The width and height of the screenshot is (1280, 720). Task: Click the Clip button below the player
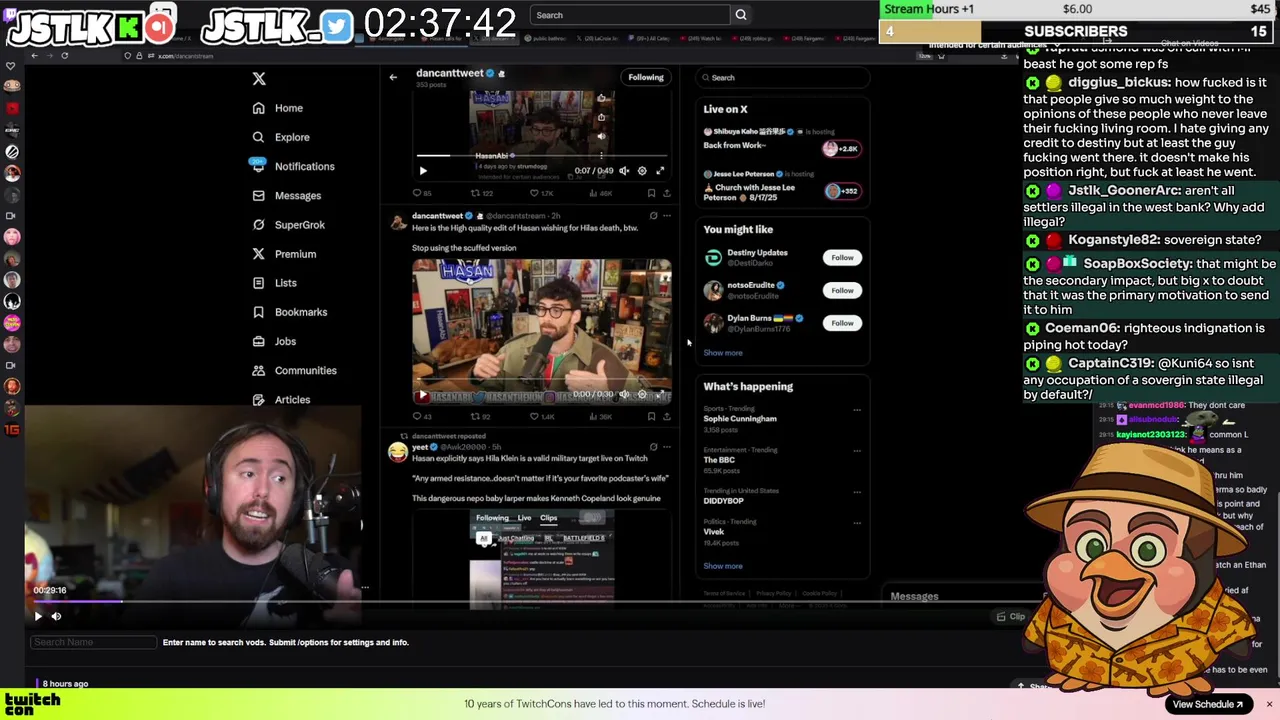click(1011, 617)
